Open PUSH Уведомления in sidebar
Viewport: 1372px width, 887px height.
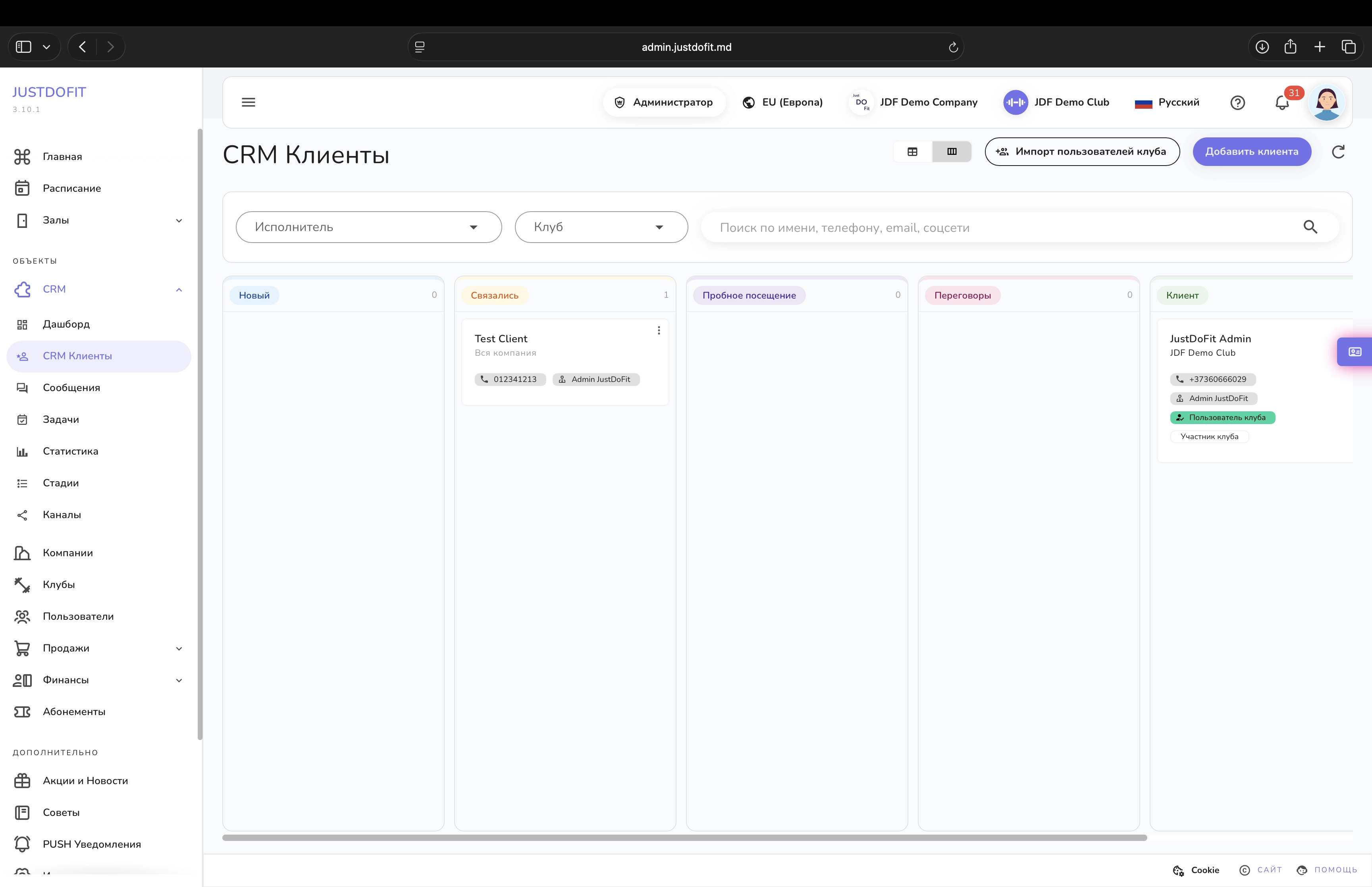pos(98,845)
